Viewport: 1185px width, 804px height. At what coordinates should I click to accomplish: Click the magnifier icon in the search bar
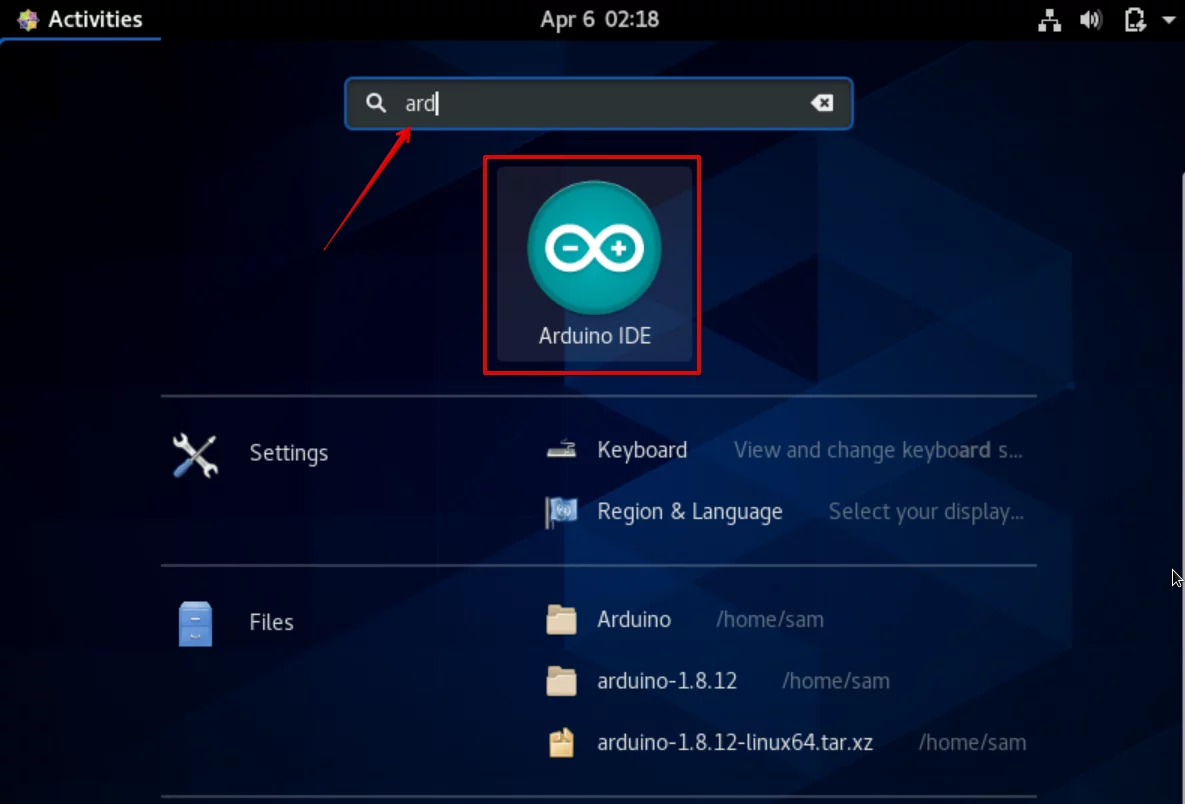376,103
